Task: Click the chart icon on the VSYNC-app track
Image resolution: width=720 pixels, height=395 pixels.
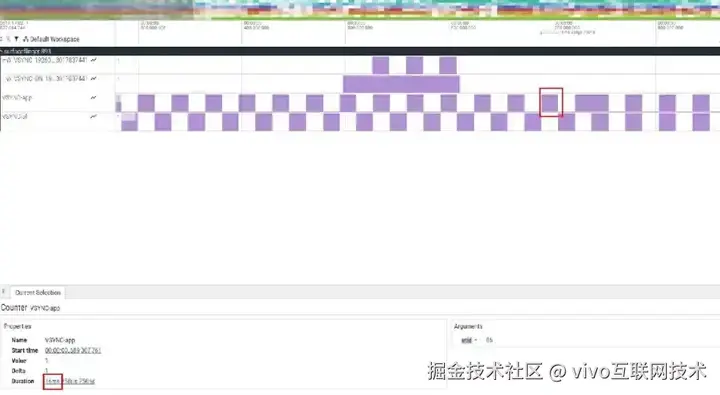Action: click(x=94, y=97)
